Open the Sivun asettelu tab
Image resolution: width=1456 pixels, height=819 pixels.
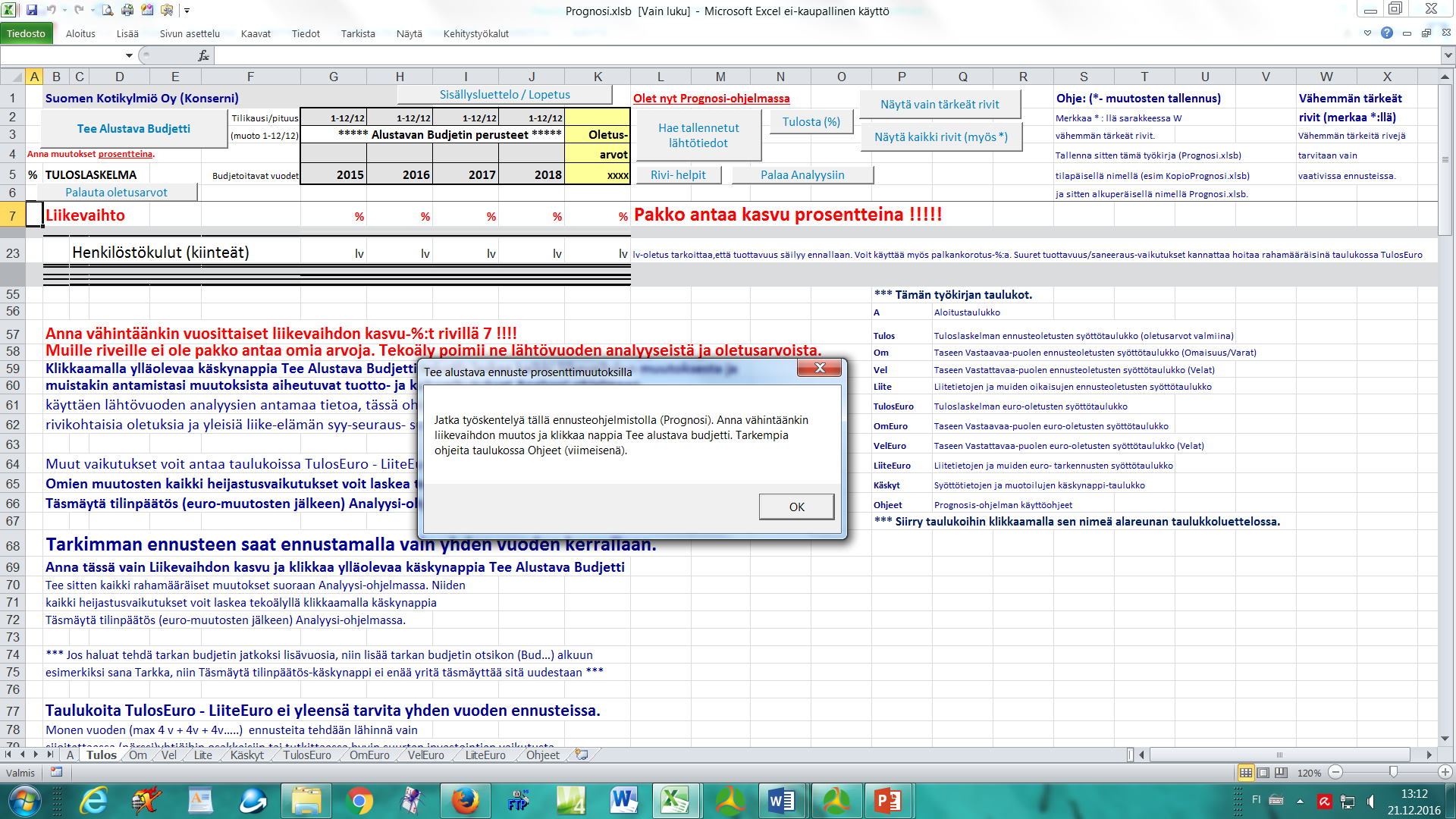[x=190, y=33]
